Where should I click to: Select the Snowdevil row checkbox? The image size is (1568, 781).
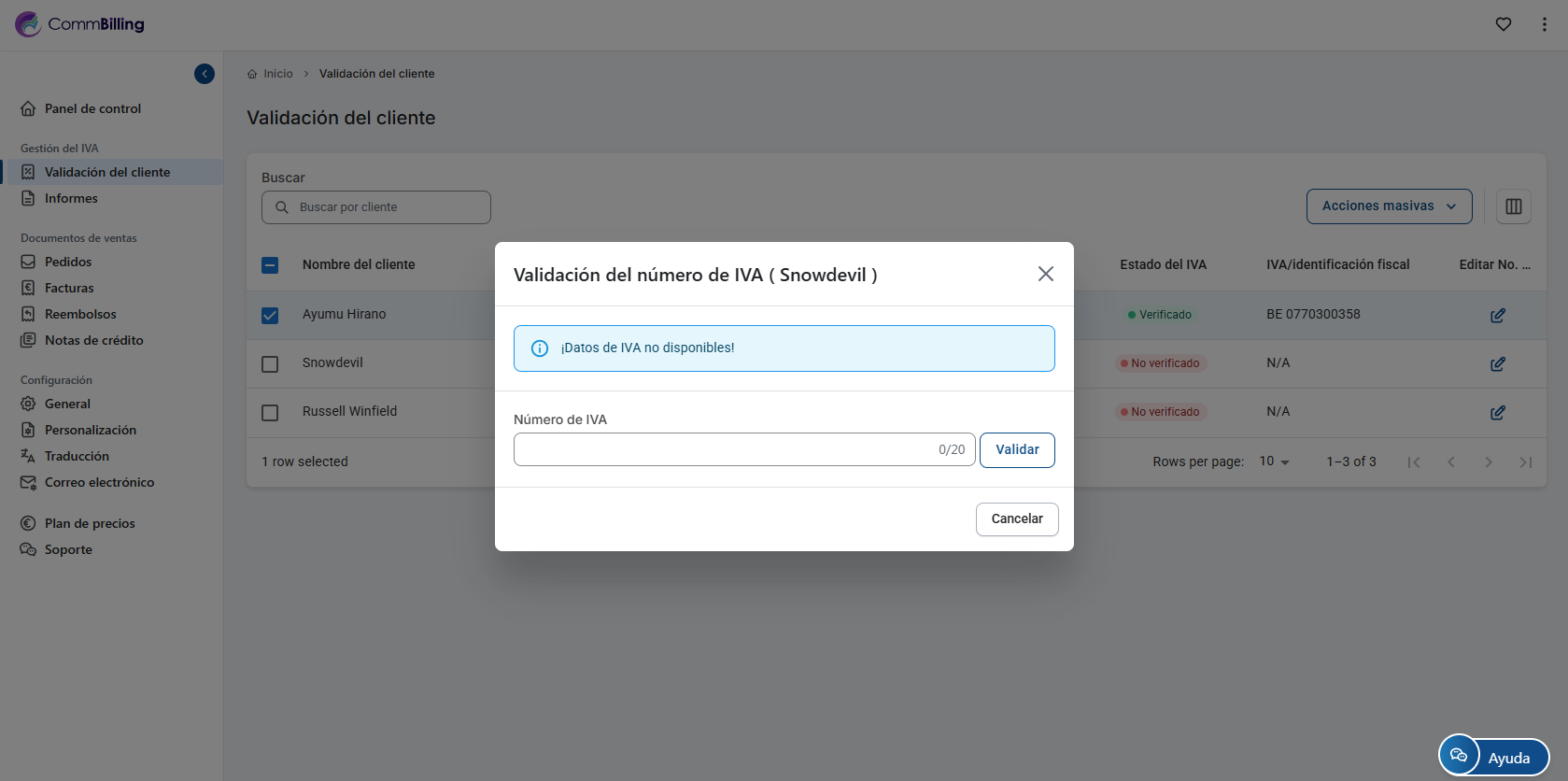pyautogui.click(x=270, y=364)
